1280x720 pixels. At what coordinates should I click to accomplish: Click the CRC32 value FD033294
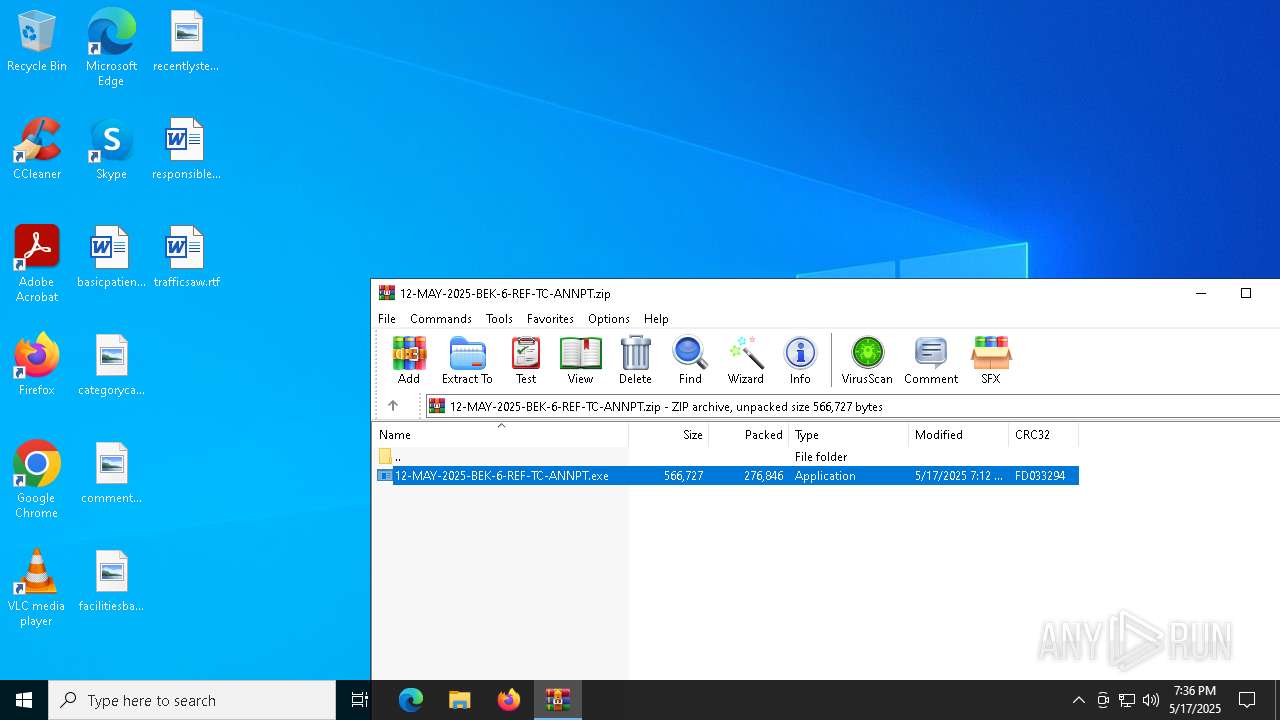[1040, 476]
